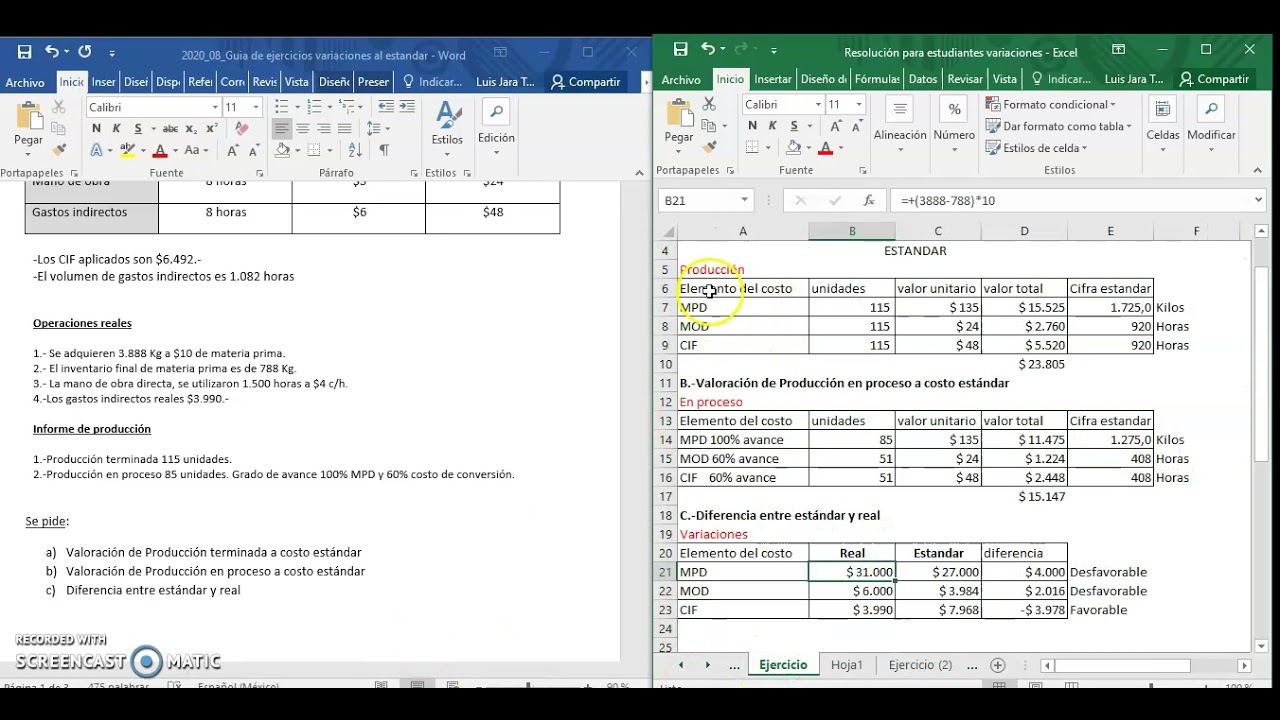This screenshot has width=1280, height=720.
Task: Show paragraph marks in Word with the pilcrow icon
Action: pos(383,150)
